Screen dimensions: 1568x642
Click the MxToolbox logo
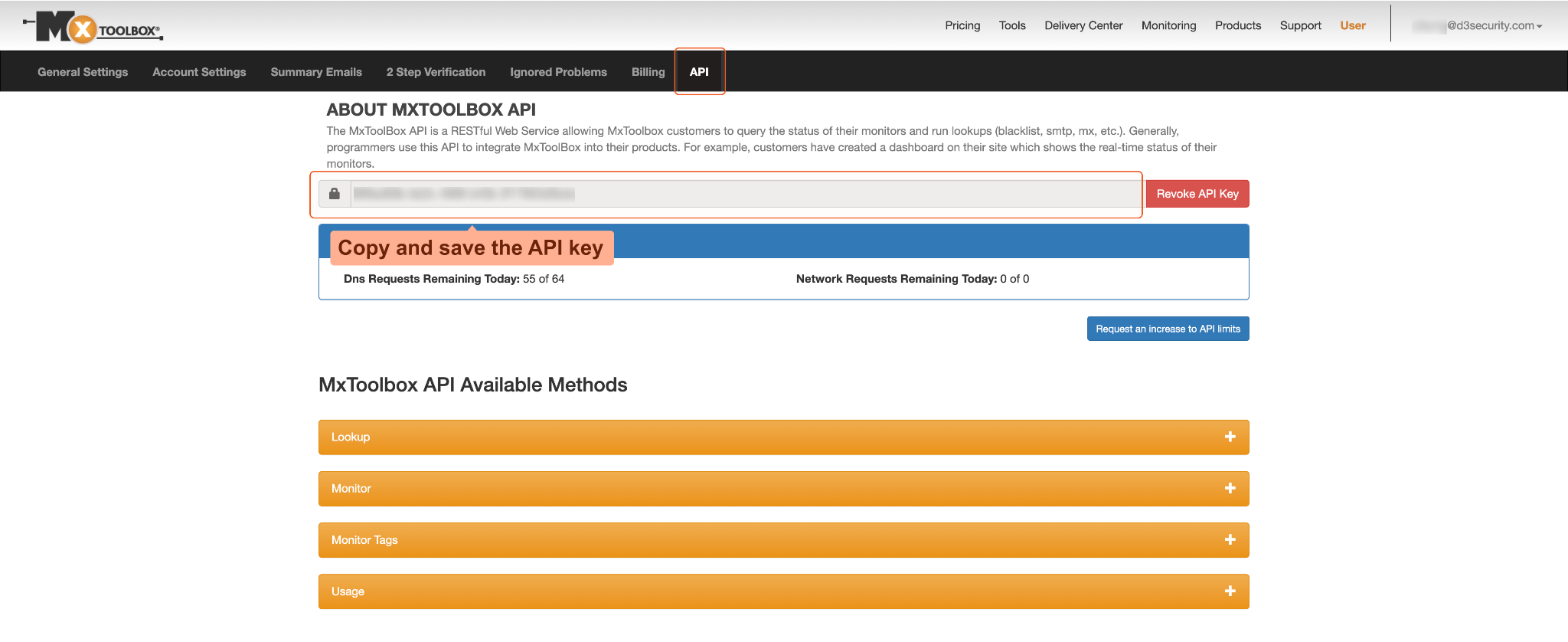pos(93,28)
